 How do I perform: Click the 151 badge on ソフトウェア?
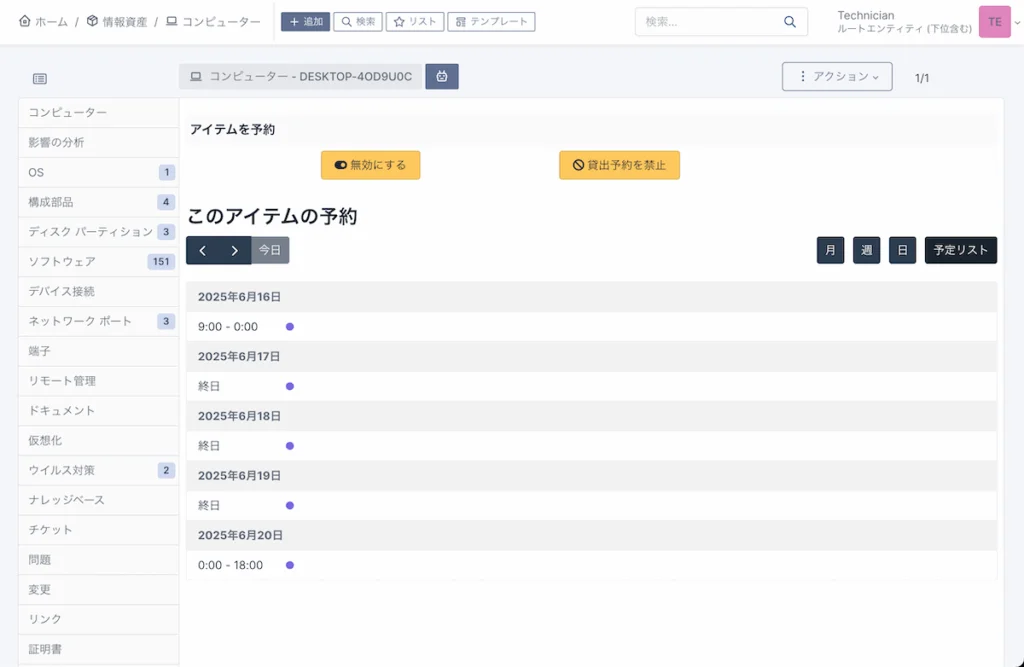[x=161, y=261]
